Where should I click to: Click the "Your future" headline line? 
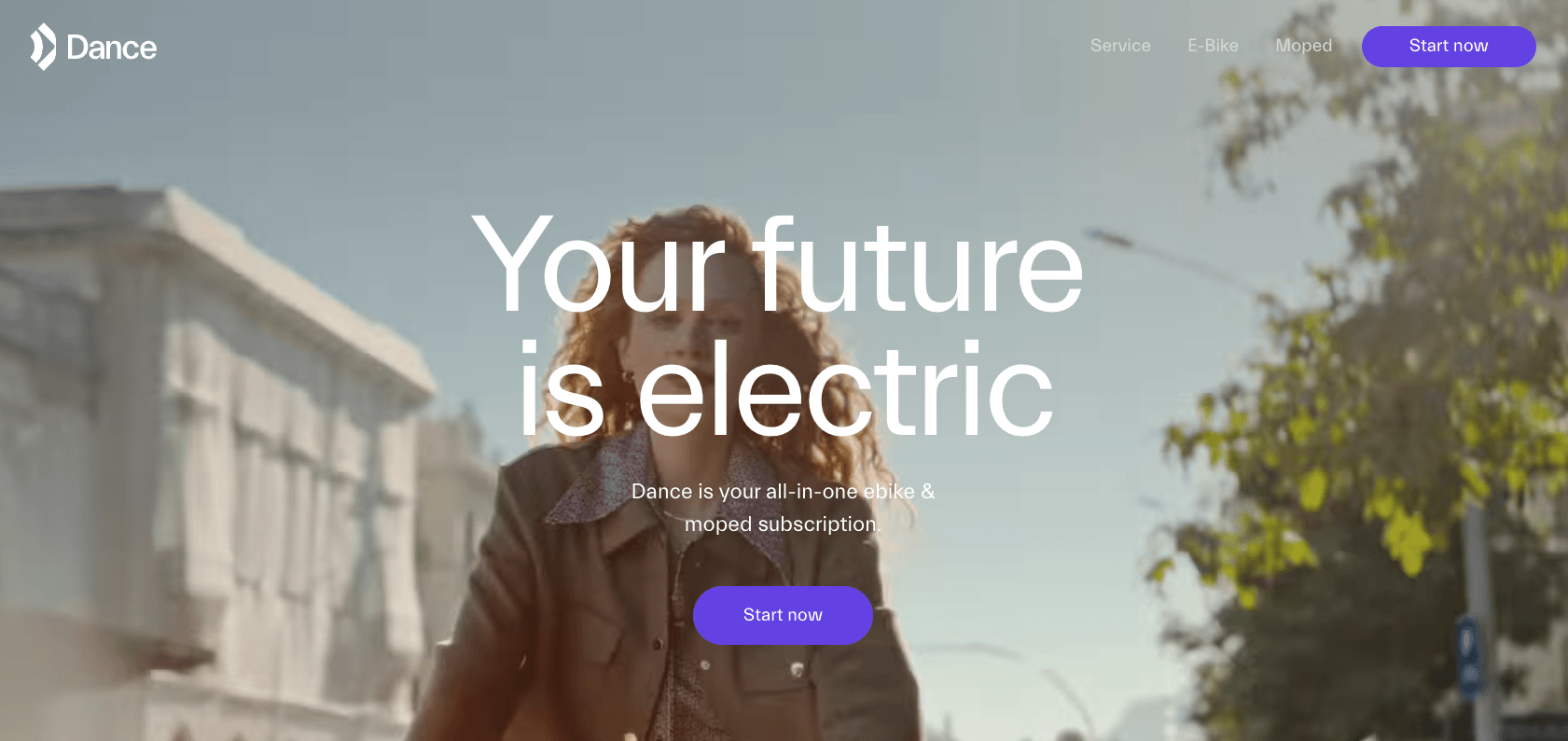coord(778,264)
